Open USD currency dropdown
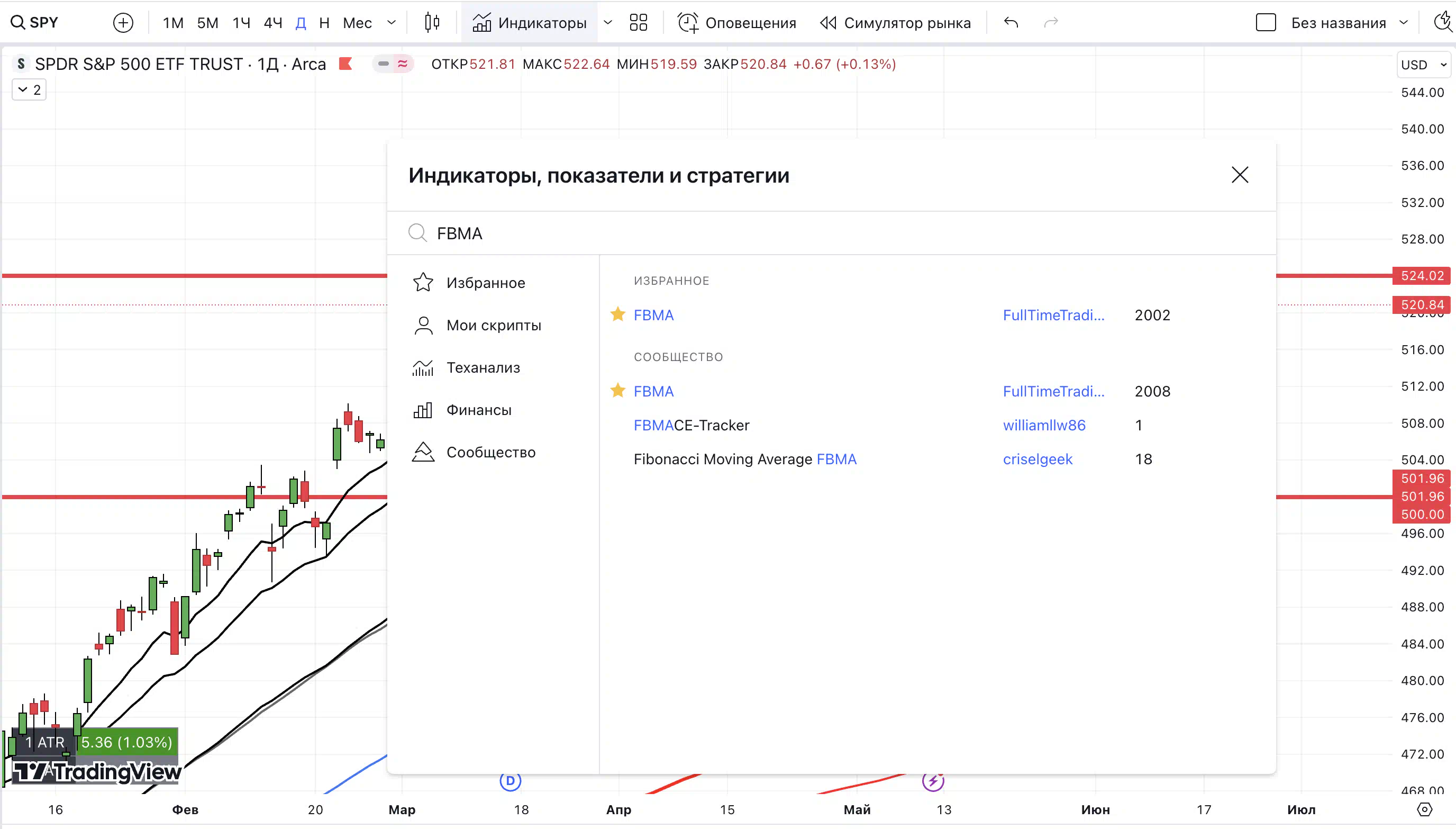 coord(1424,65)
